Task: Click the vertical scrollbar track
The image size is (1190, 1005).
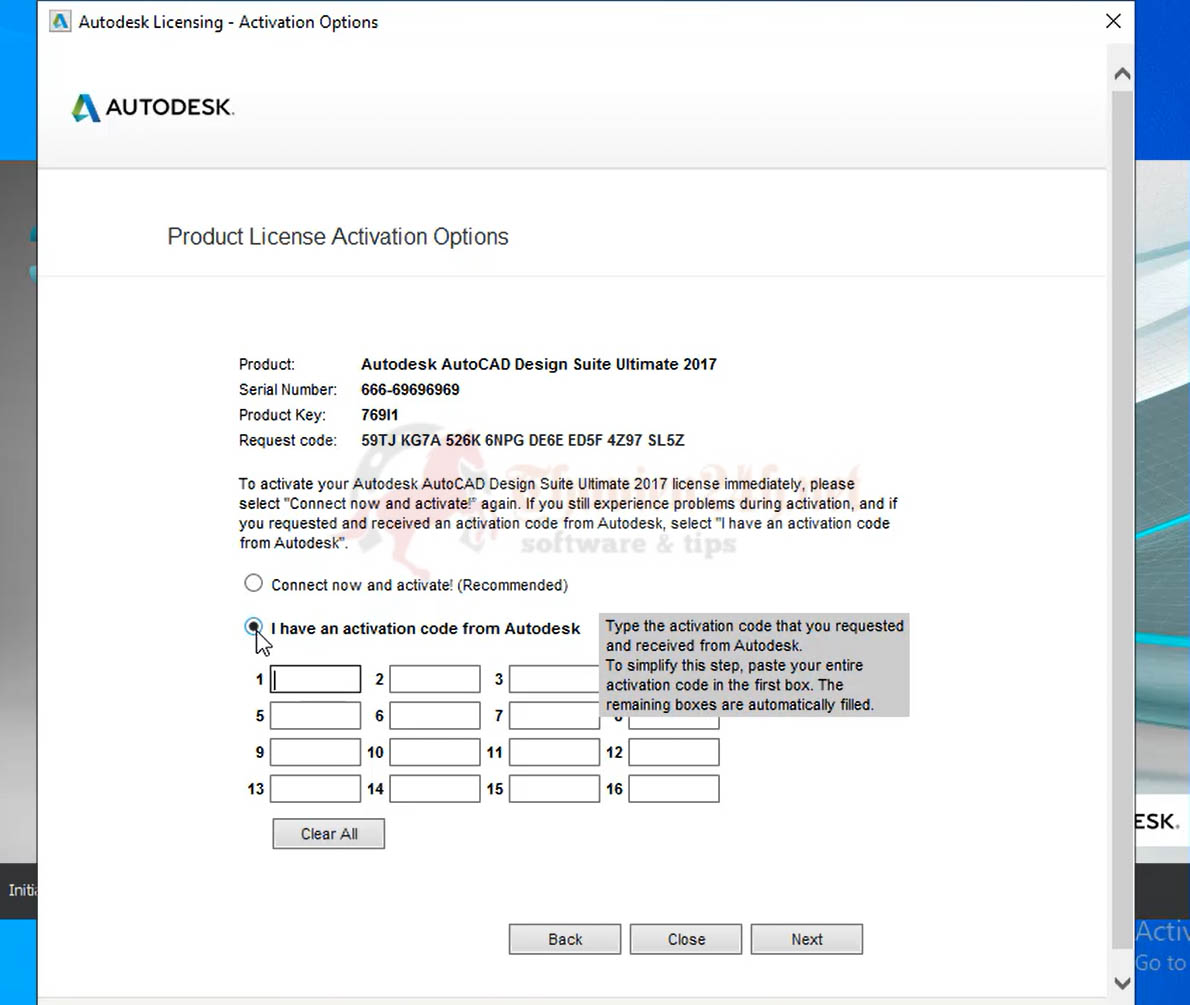Action: click(1121, 500)
